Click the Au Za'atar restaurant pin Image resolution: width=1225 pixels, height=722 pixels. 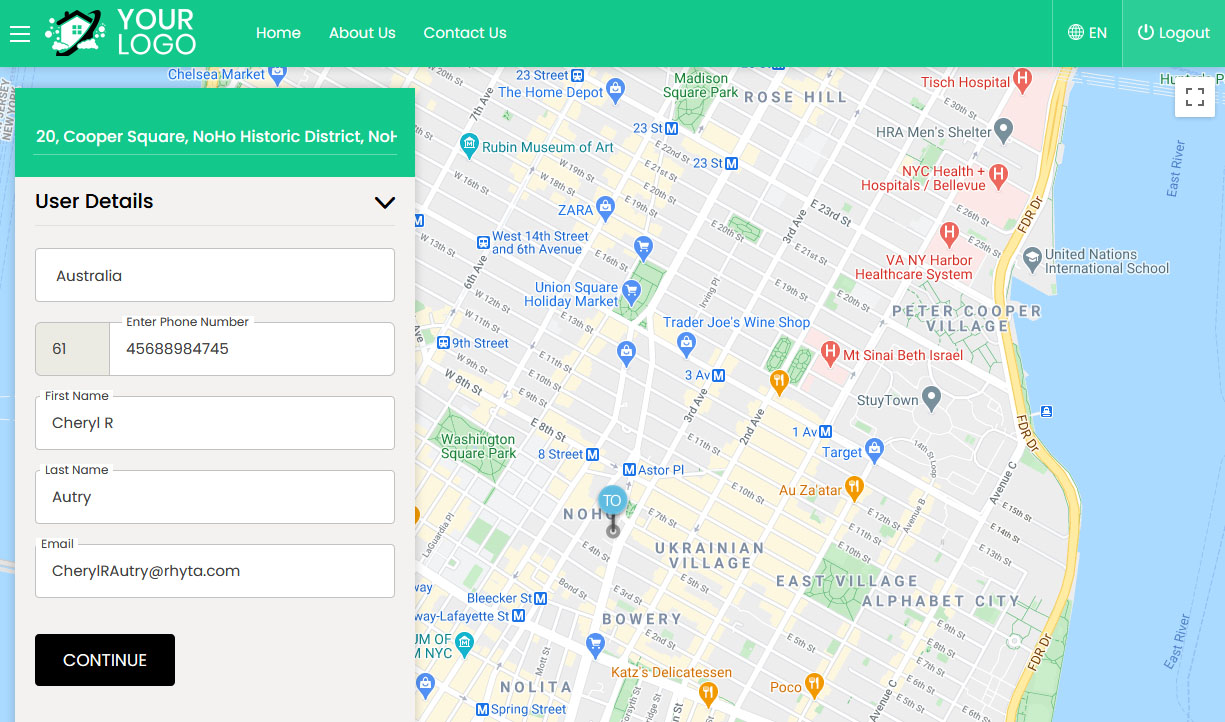coord(854,488)
